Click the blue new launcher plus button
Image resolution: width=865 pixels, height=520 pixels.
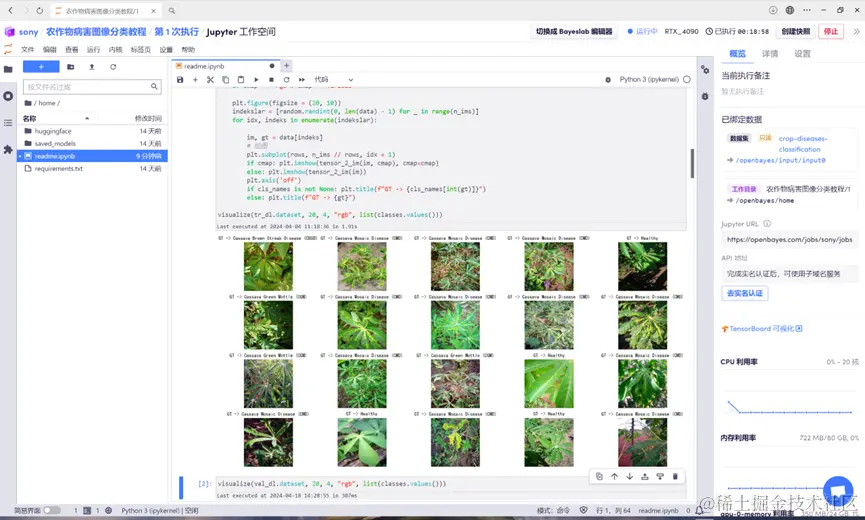point(41,67)
